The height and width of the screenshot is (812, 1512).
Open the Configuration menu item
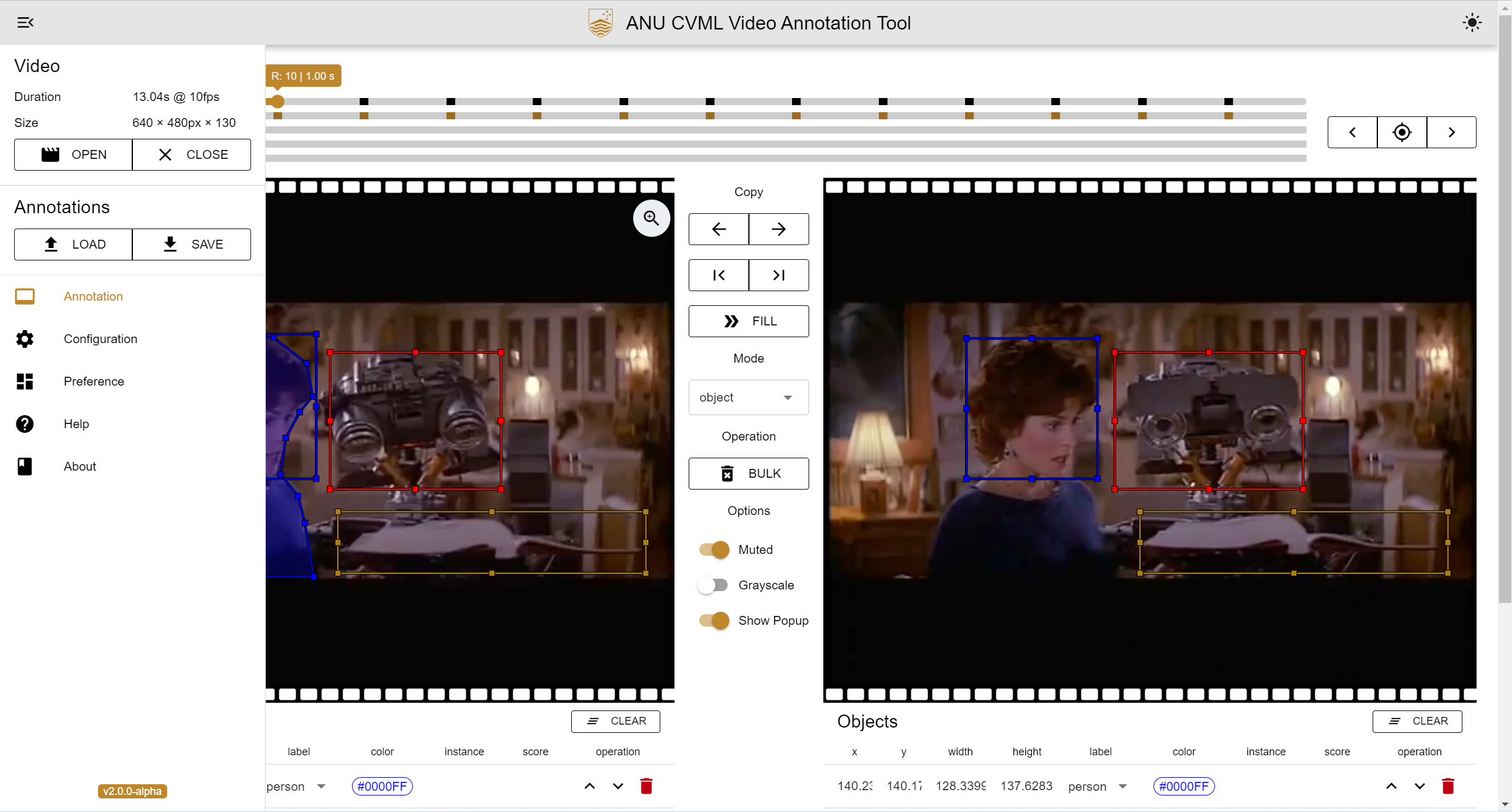tap(100, 339)
